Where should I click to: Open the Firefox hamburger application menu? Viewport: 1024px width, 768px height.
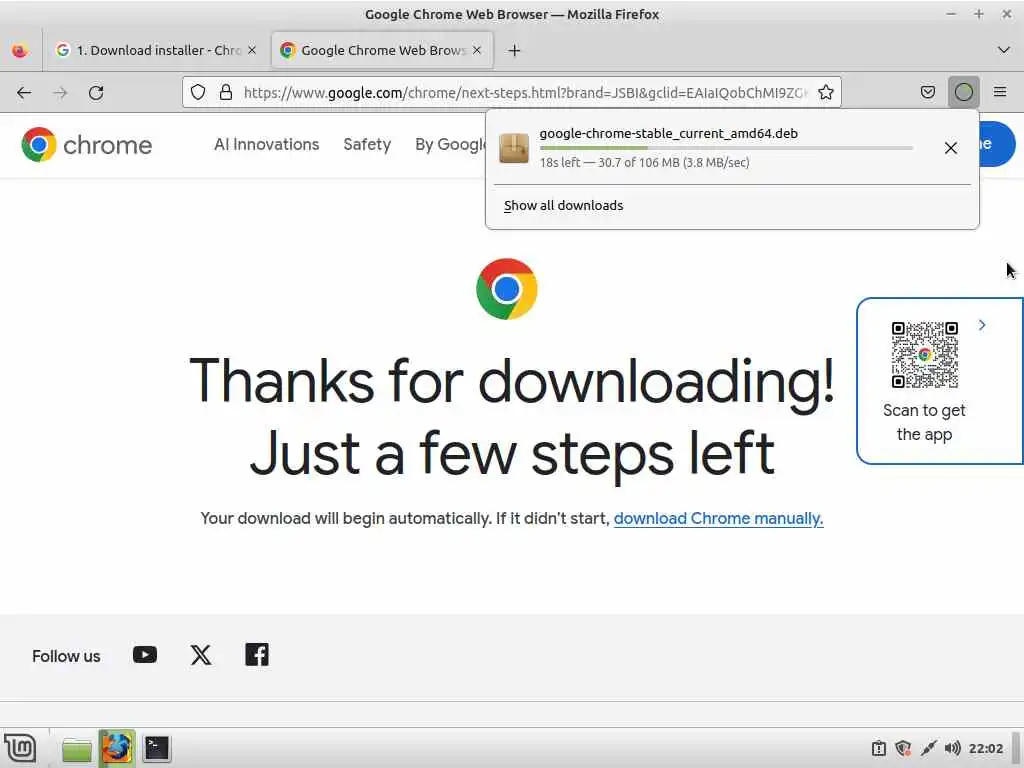click(x=1000, y=92)
